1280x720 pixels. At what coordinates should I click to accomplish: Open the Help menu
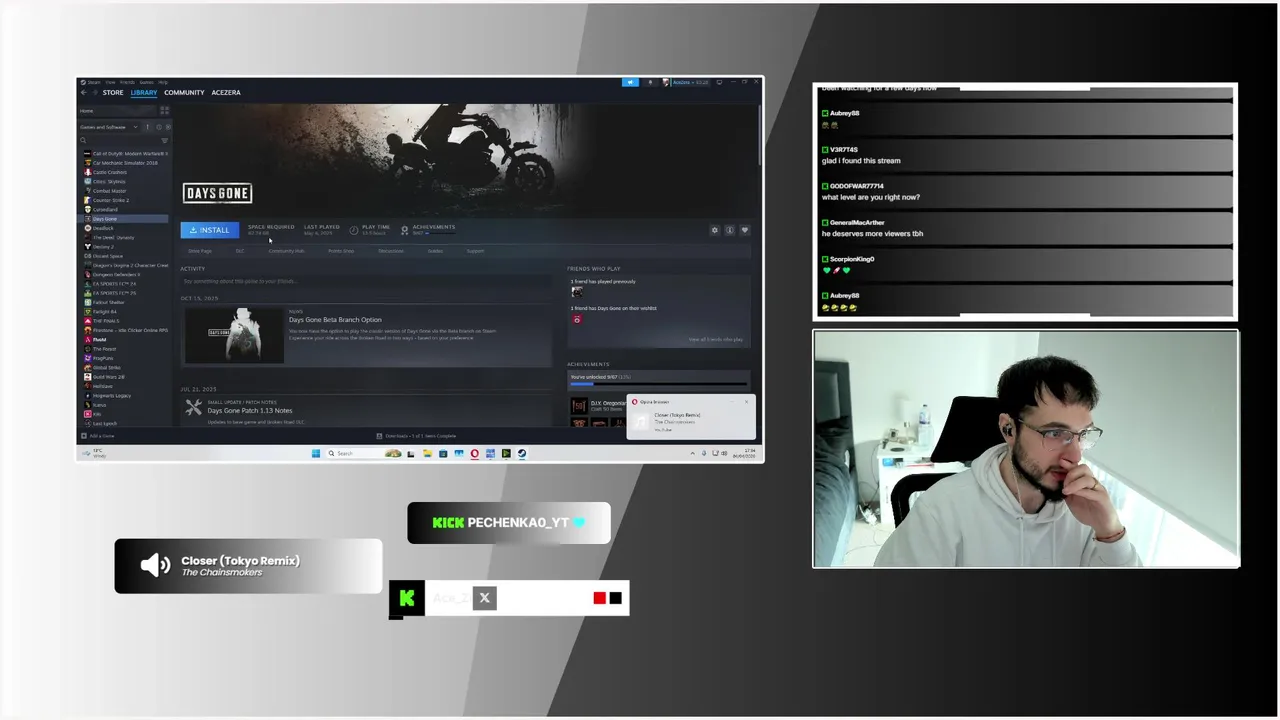click(x=163, y=82)
